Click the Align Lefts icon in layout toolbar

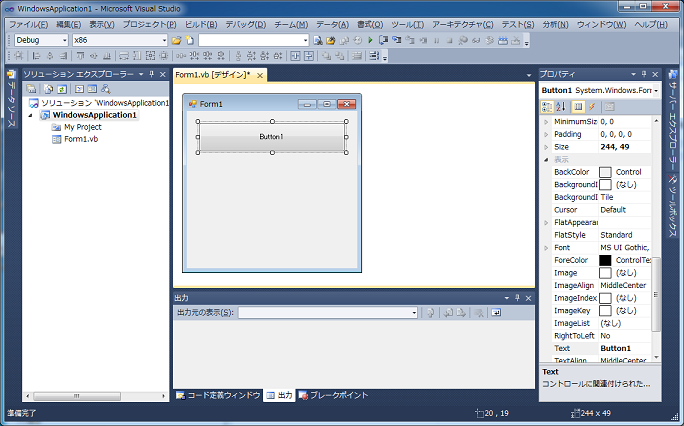point(37,56)
